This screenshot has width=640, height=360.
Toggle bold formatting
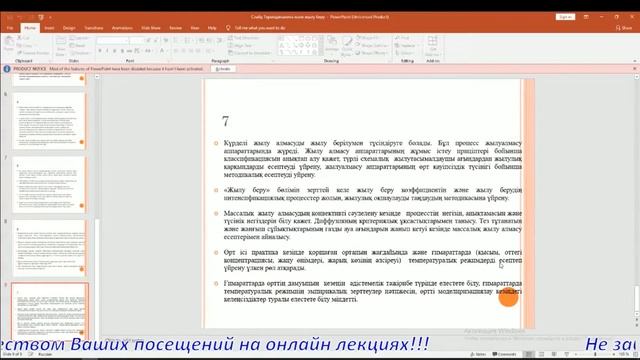coord(100,51)
